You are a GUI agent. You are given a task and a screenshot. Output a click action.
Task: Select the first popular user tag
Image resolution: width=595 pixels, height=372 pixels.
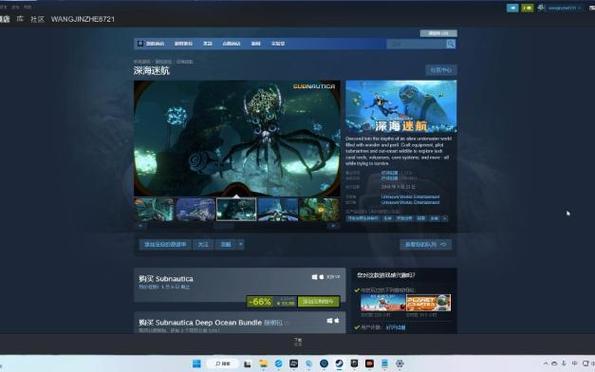pyautogui.click(x=363, y=219)
